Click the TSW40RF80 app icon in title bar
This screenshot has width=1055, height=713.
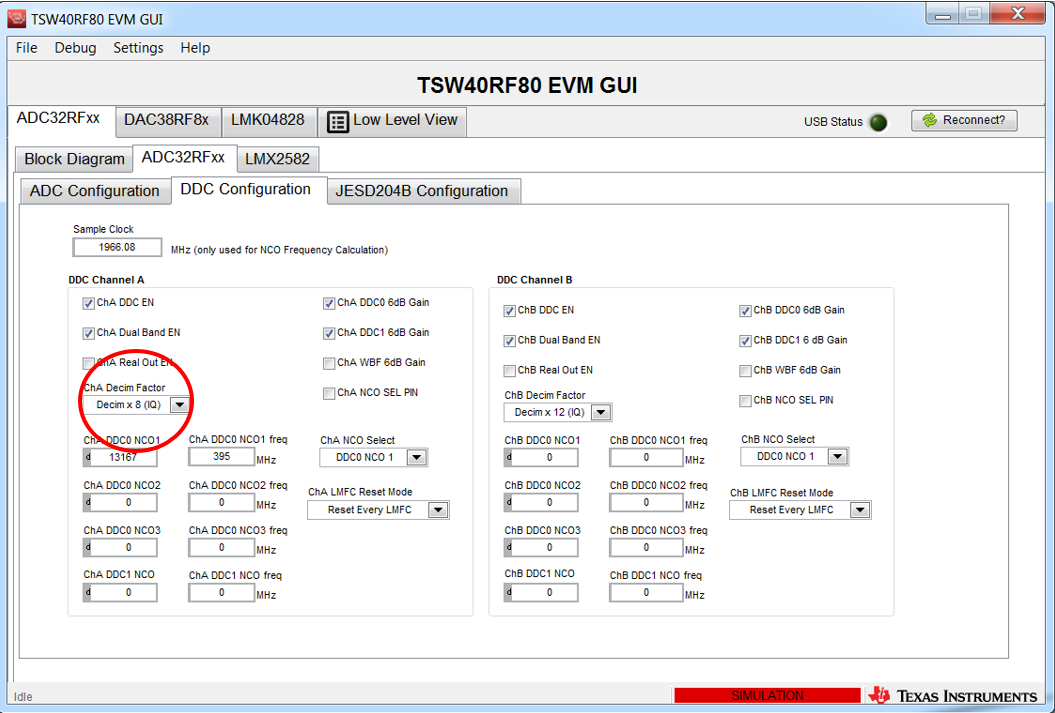pyautogui.click(x=17, y=18)
